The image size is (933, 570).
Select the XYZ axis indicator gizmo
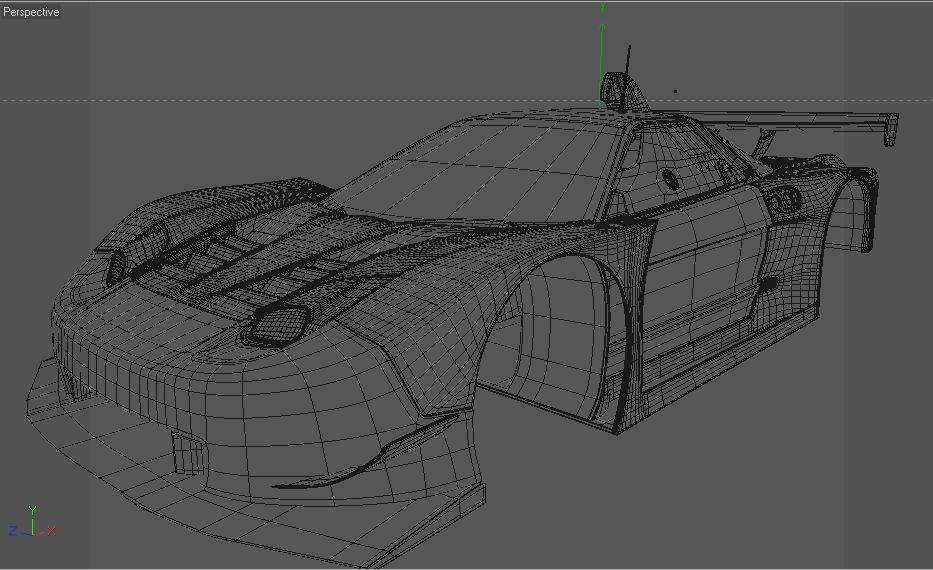click(x=32, y=523)
